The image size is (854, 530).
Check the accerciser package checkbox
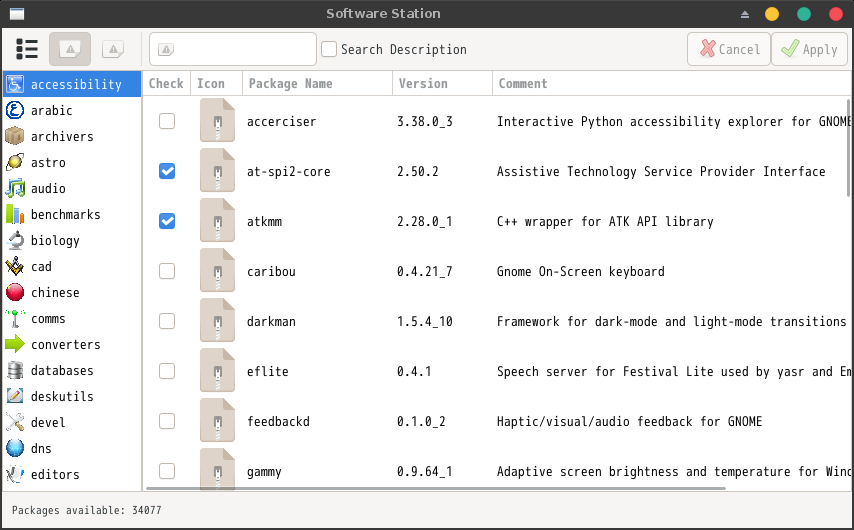pyautogui.click(x=167, y=121)
